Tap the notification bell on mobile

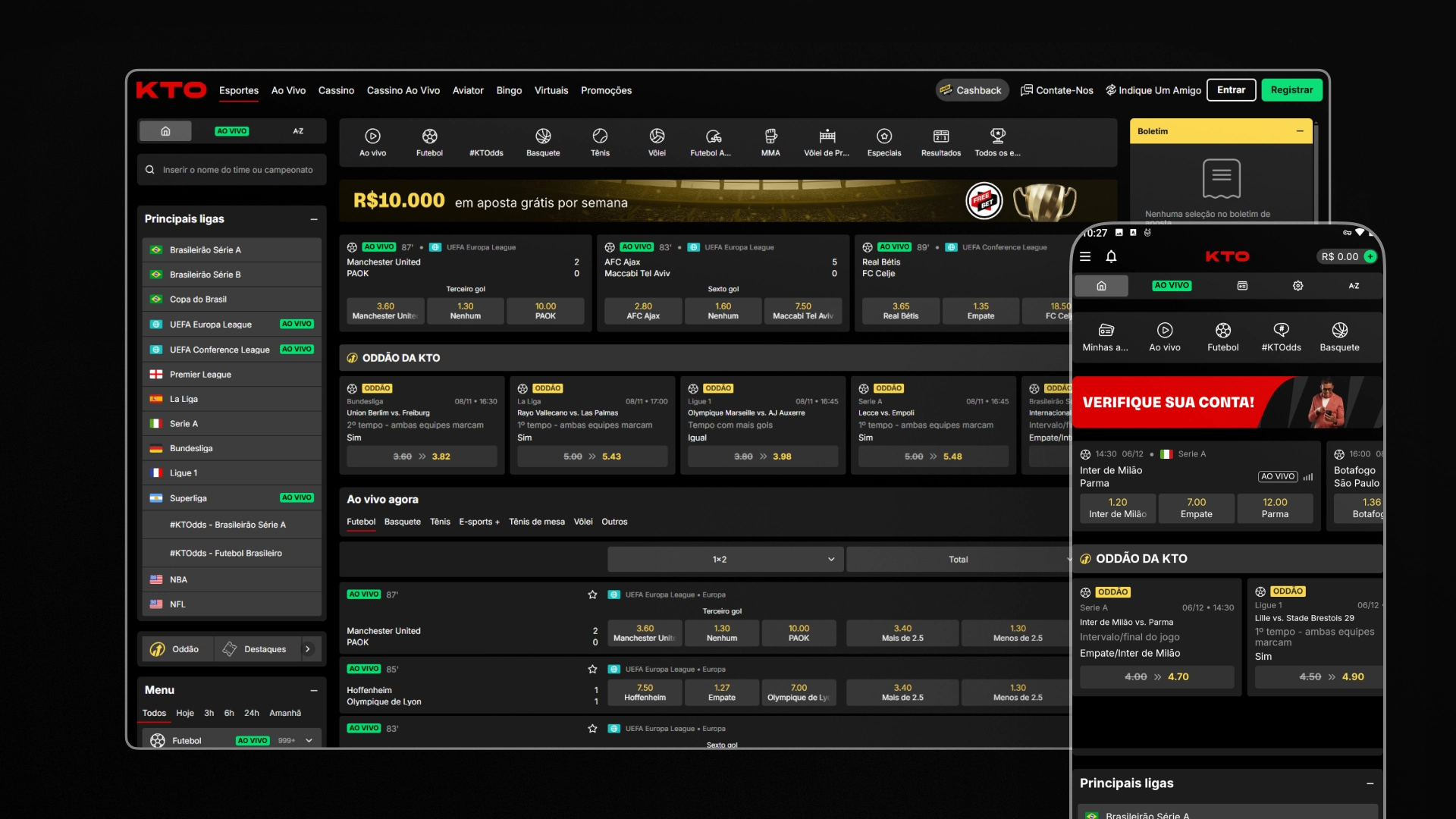(x=1111, y=257)
